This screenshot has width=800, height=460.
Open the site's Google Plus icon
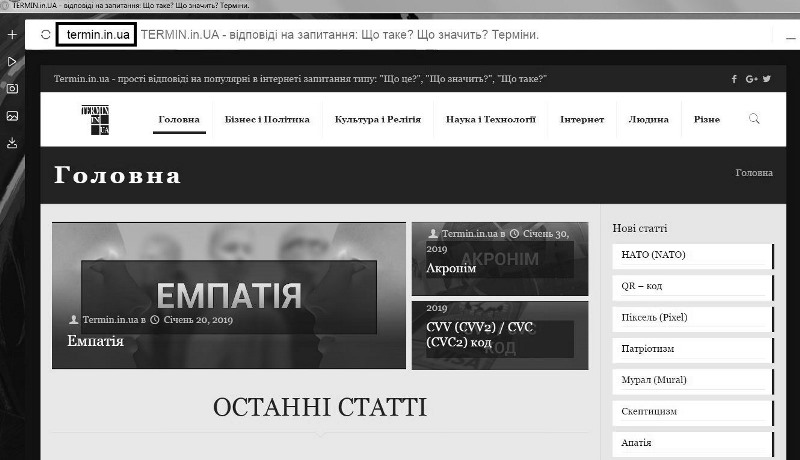point(751,79)
